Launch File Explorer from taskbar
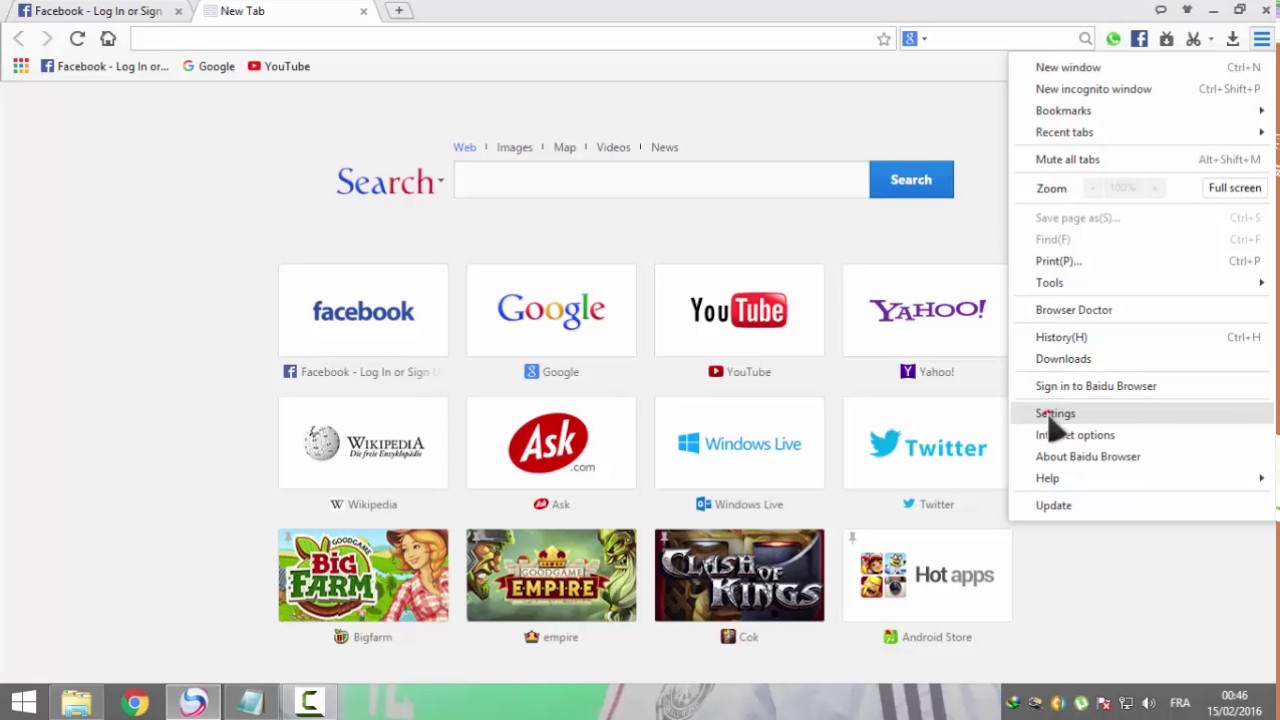The height and width of the screenshot is (720, 1280). point(76,702)
